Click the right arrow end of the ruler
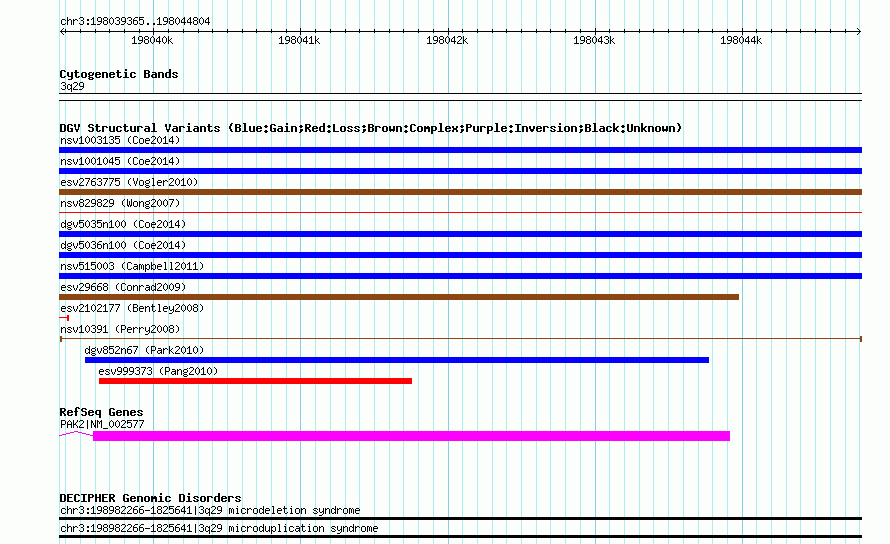 point(859,31)
